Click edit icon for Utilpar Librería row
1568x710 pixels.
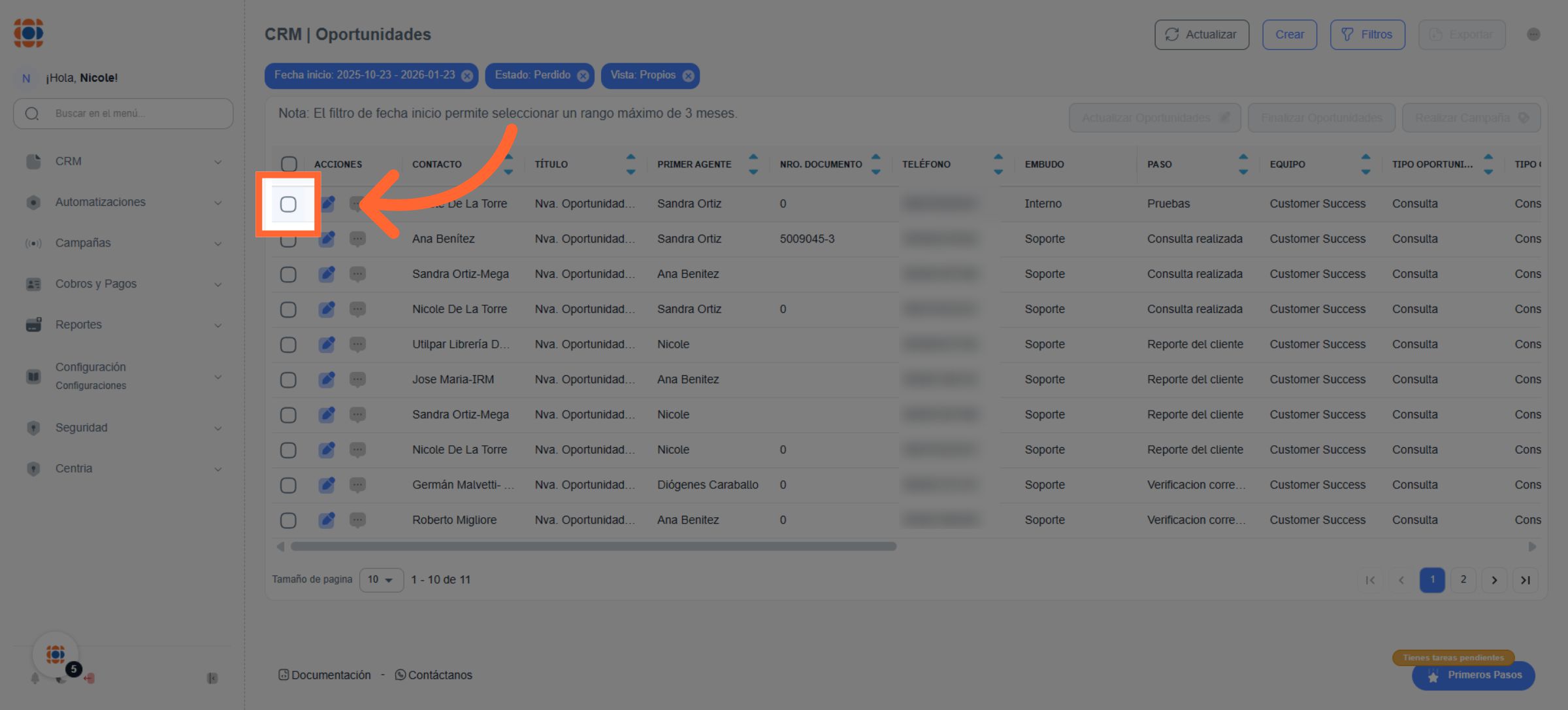[x=327, y=345]
